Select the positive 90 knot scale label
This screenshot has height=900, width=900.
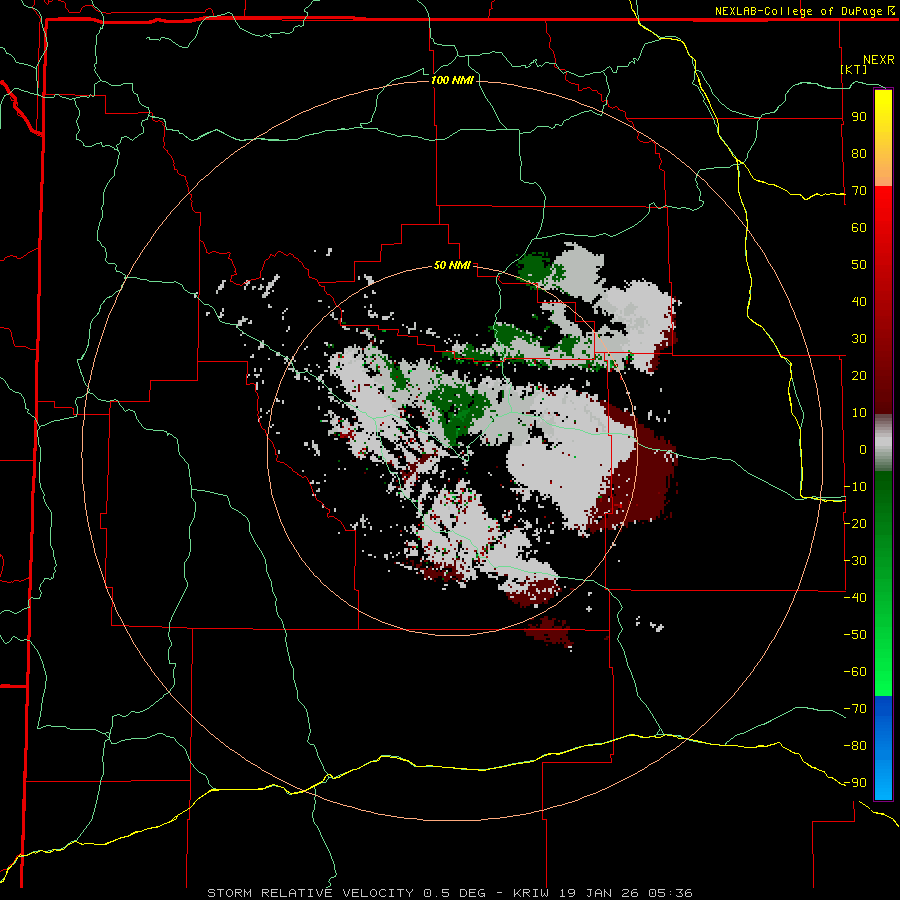pyautogui.click(x=859, y=117)
